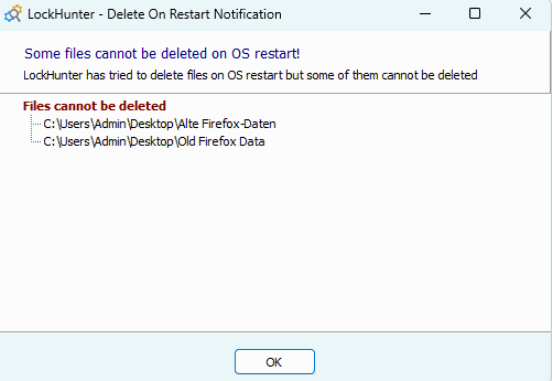552x381 pixels.
Task: Click the "C:" prefix of Old Firefox Data entry
Action: [x=49, y=142]
